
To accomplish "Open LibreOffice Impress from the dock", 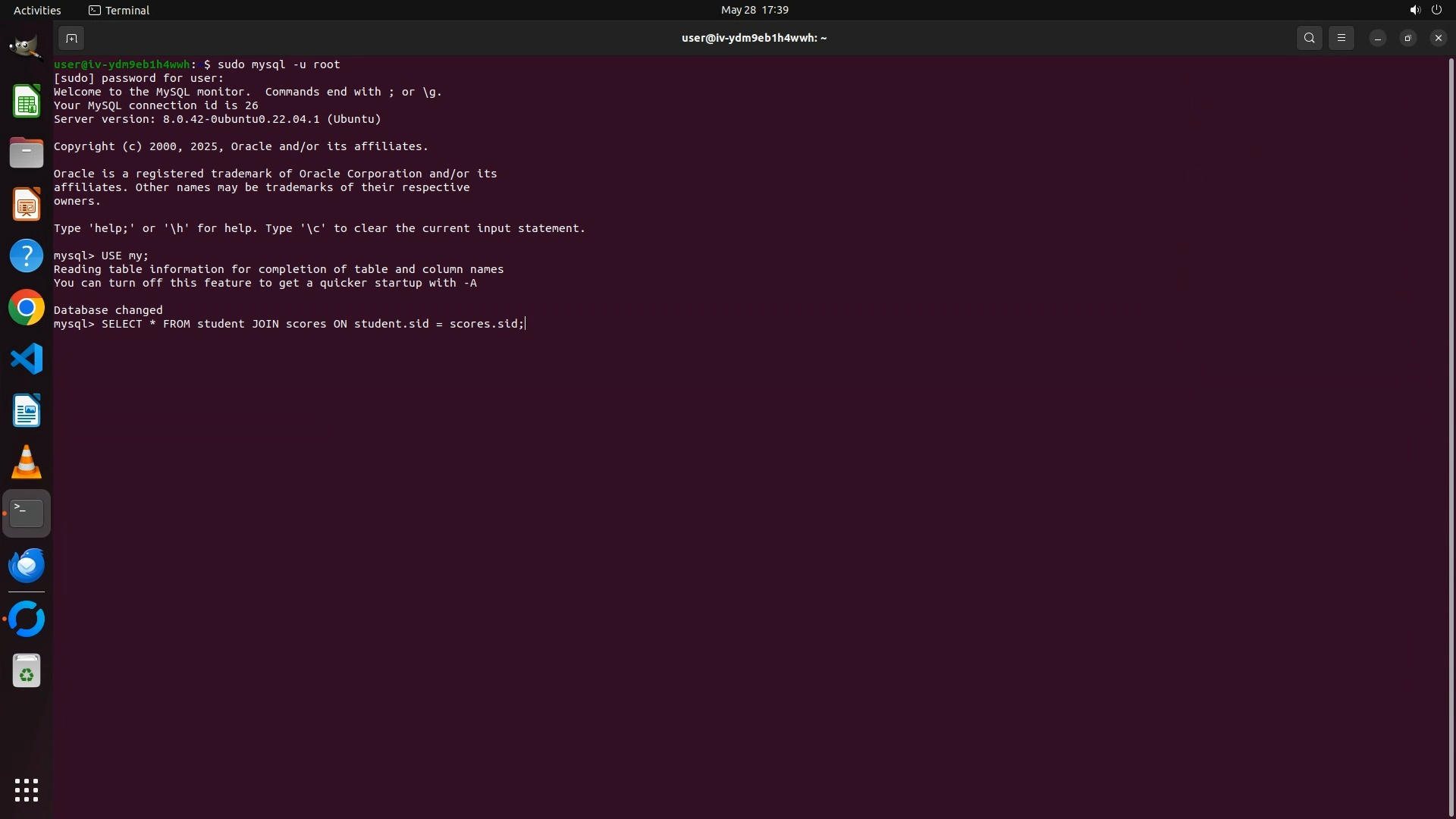I will tap(27, 205).
